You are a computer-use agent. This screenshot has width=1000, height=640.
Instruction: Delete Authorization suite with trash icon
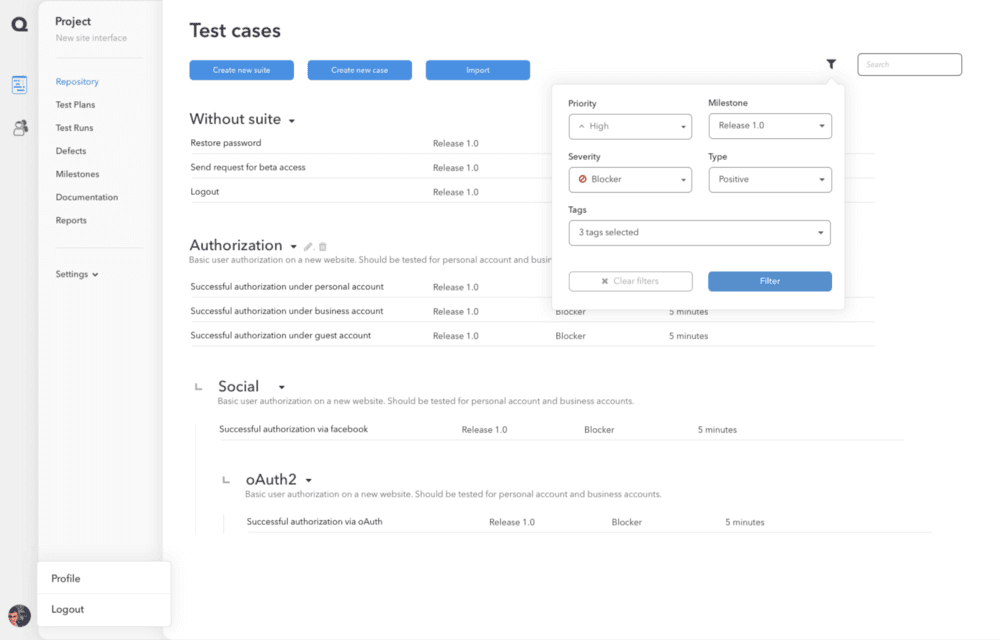coord(323,246)
